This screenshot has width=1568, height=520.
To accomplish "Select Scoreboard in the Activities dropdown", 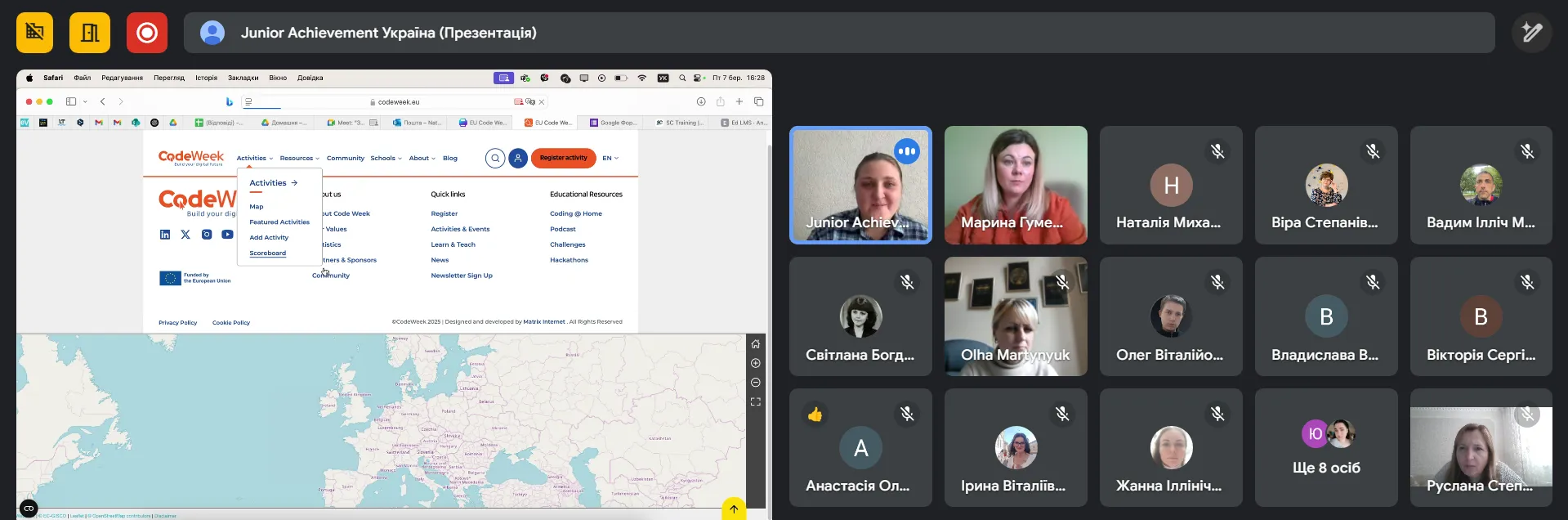I will pyautogui.click(x=267, y=253).
